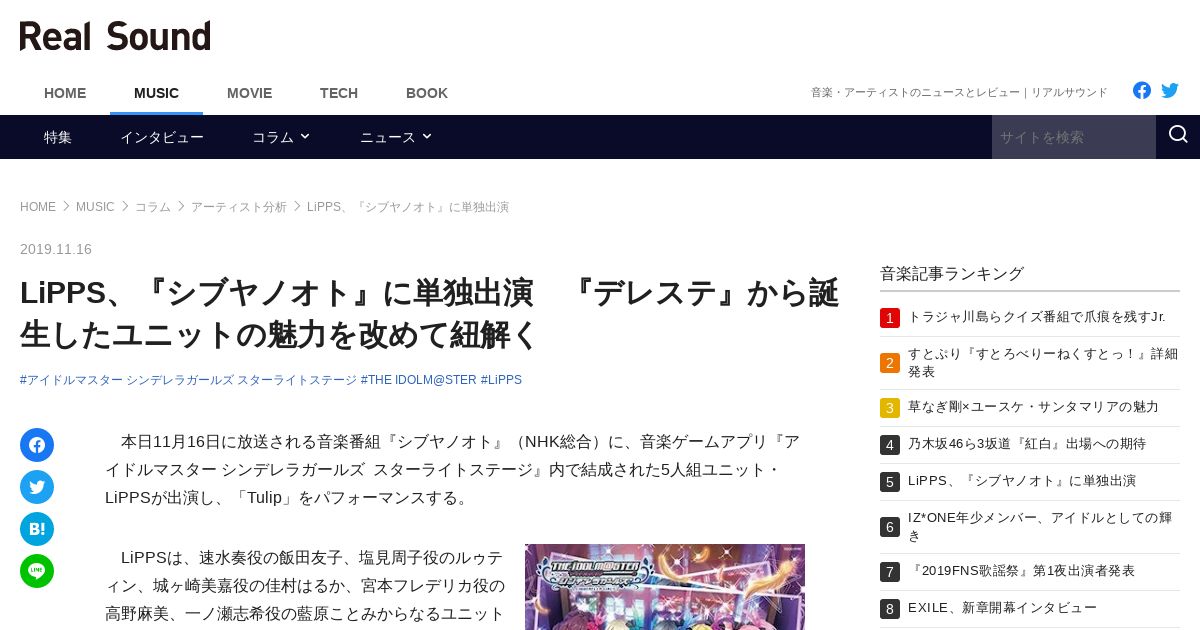Viewport: 1200px width, 630px height.
Task: Share article via blue Facebook circle button
Action: click(37, 445)
